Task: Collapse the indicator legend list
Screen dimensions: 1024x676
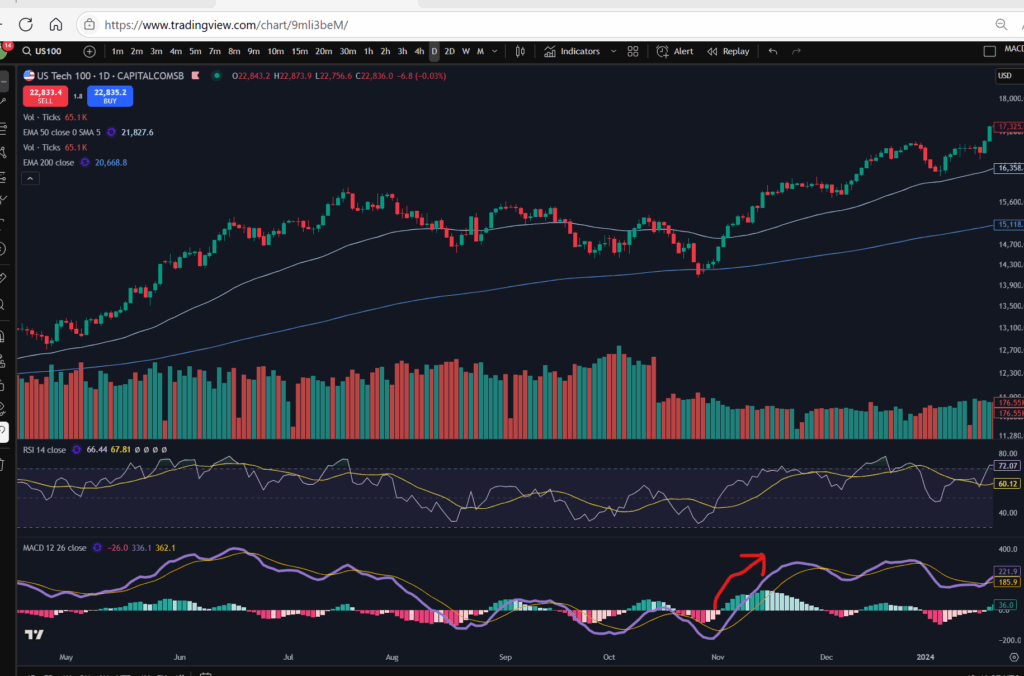Action: (30, 178)
